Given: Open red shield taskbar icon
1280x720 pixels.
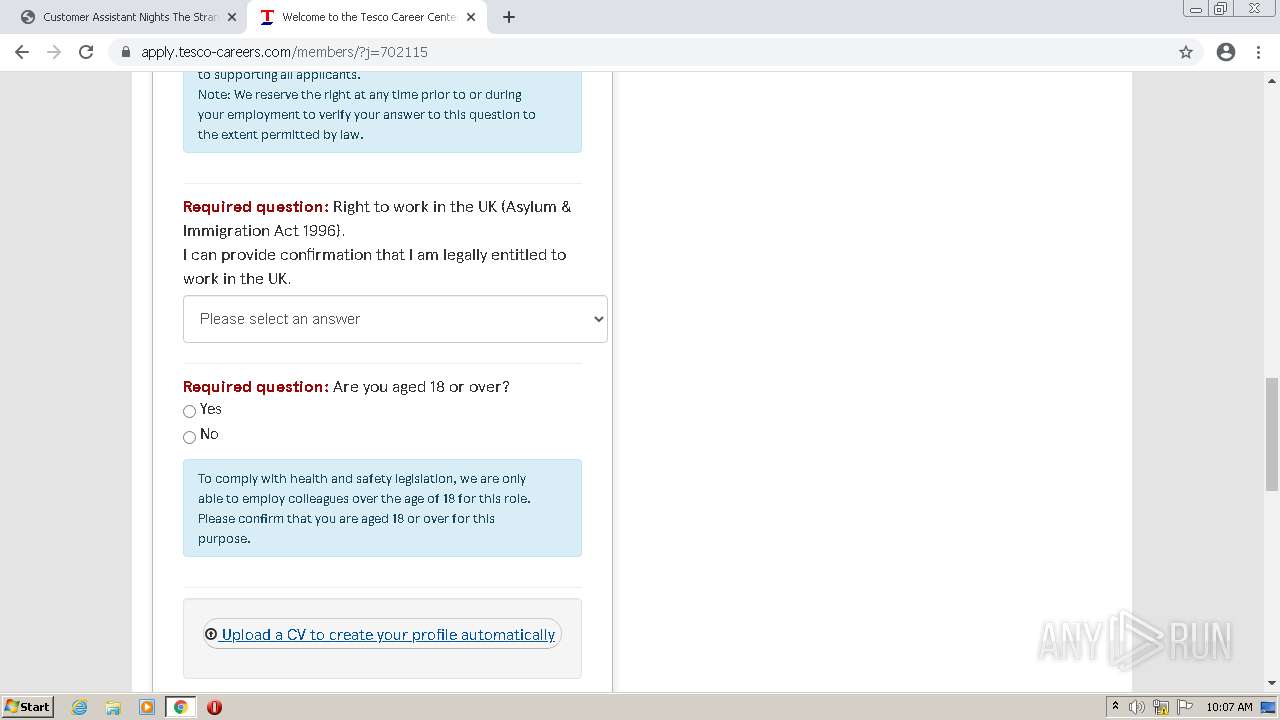Looking at the screenshot, I should (214, 707).
